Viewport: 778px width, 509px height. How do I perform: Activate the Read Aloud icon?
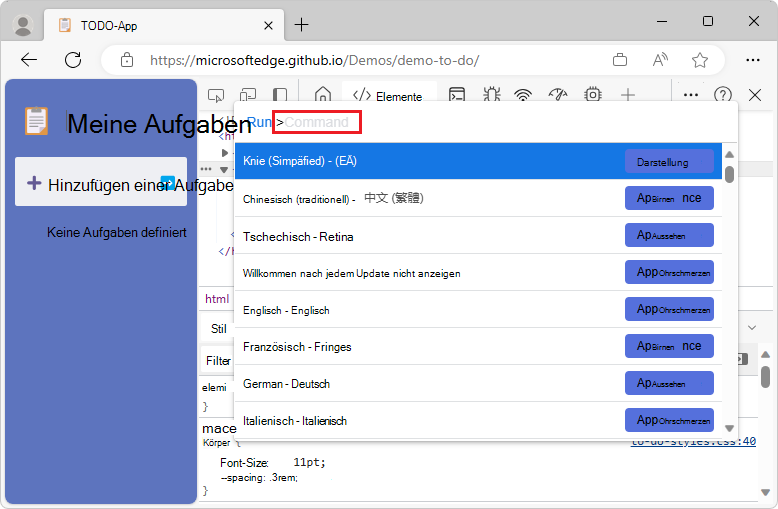tap(660, 60)
